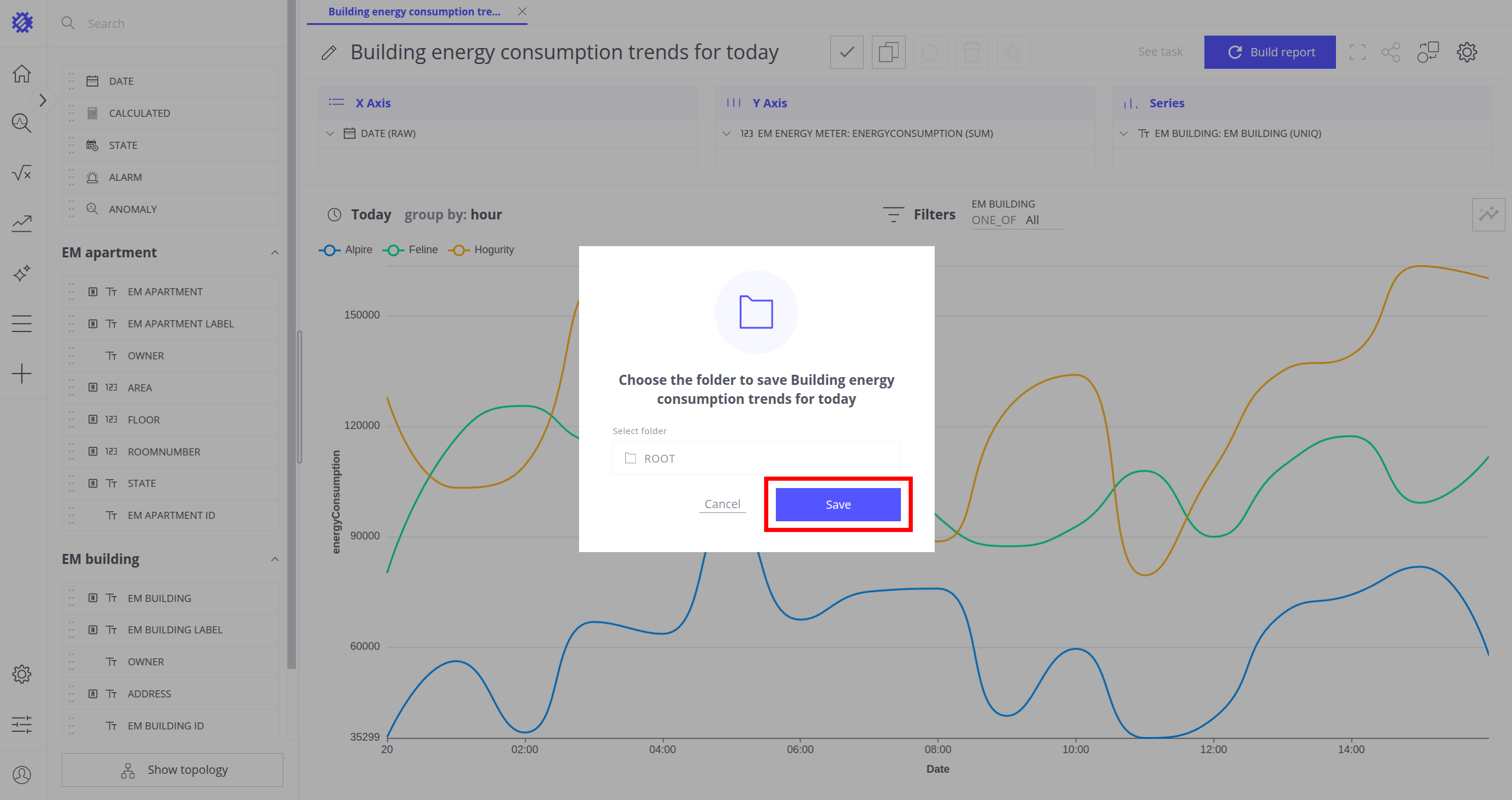Screen dimensions: 1512x800
Task: Click the share report icon
Action: pos(1390,52)
